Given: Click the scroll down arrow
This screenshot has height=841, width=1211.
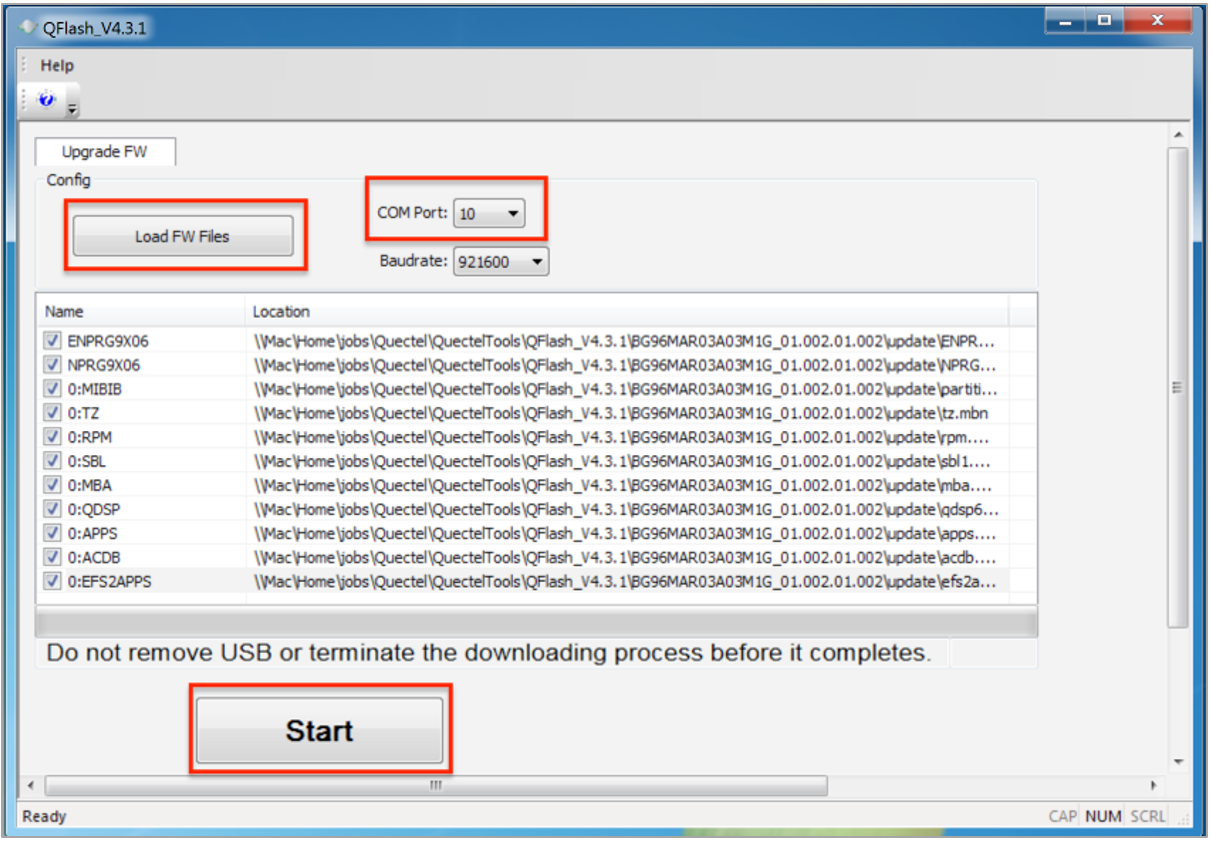Looking at the screenshot, I should coord(1177,762).
